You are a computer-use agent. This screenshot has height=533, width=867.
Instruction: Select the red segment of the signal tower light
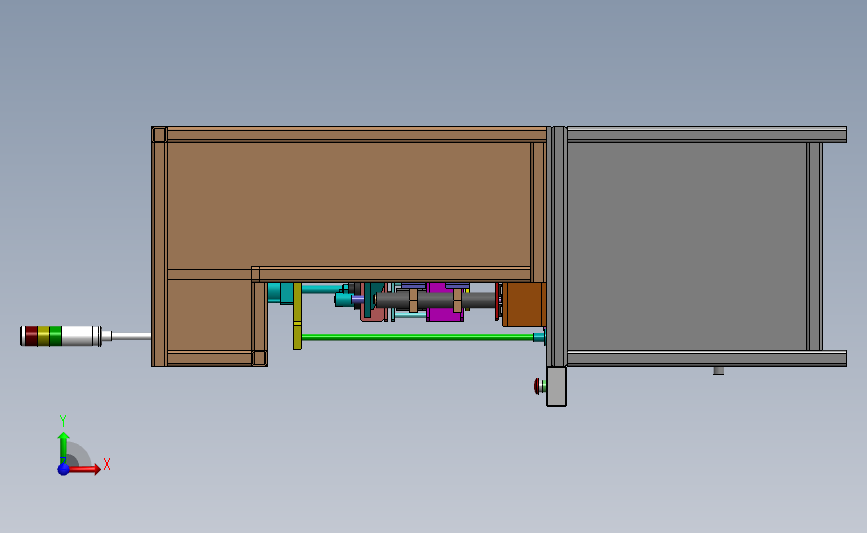(x=32, y=336)
